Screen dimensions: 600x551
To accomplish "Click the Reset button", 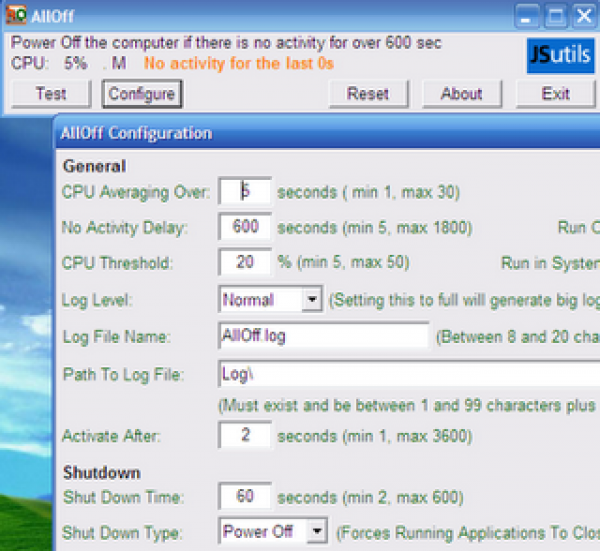I will 368,94.
